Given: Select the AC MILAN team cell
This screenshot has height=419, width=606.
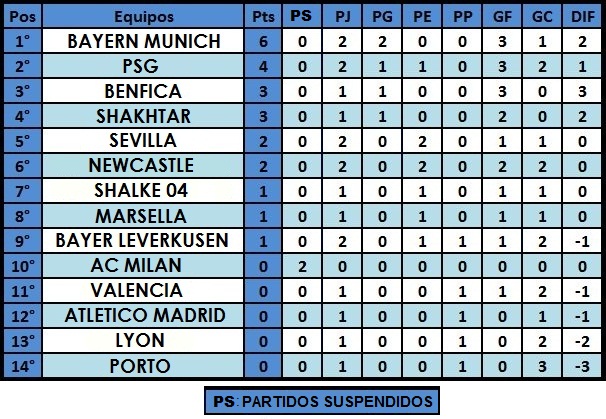Looking at the screenshot, I should click(143, 266).
